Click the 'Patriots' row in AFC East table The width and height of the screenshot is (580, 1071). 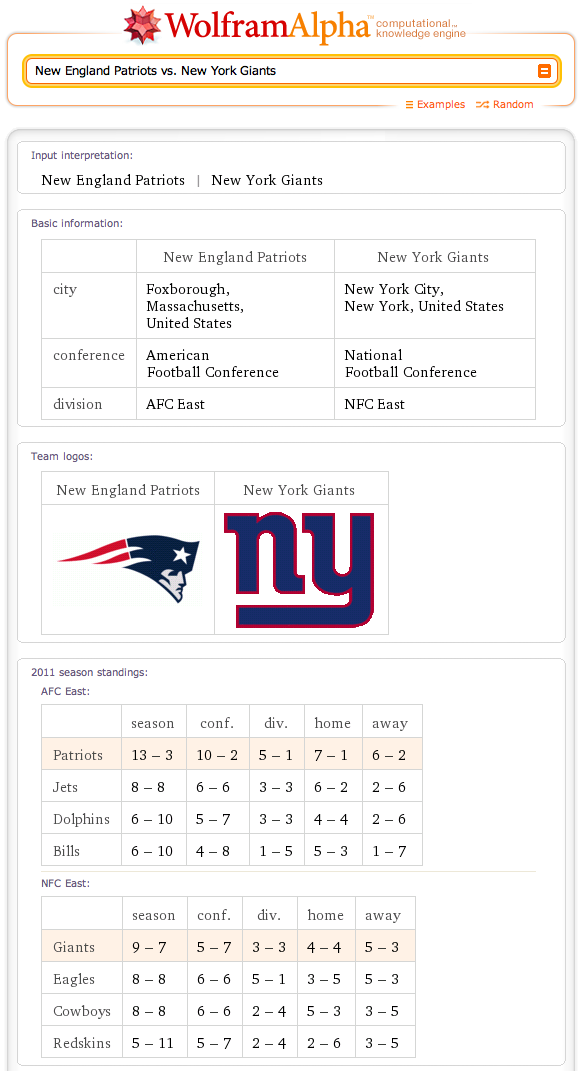pos(232,754)
